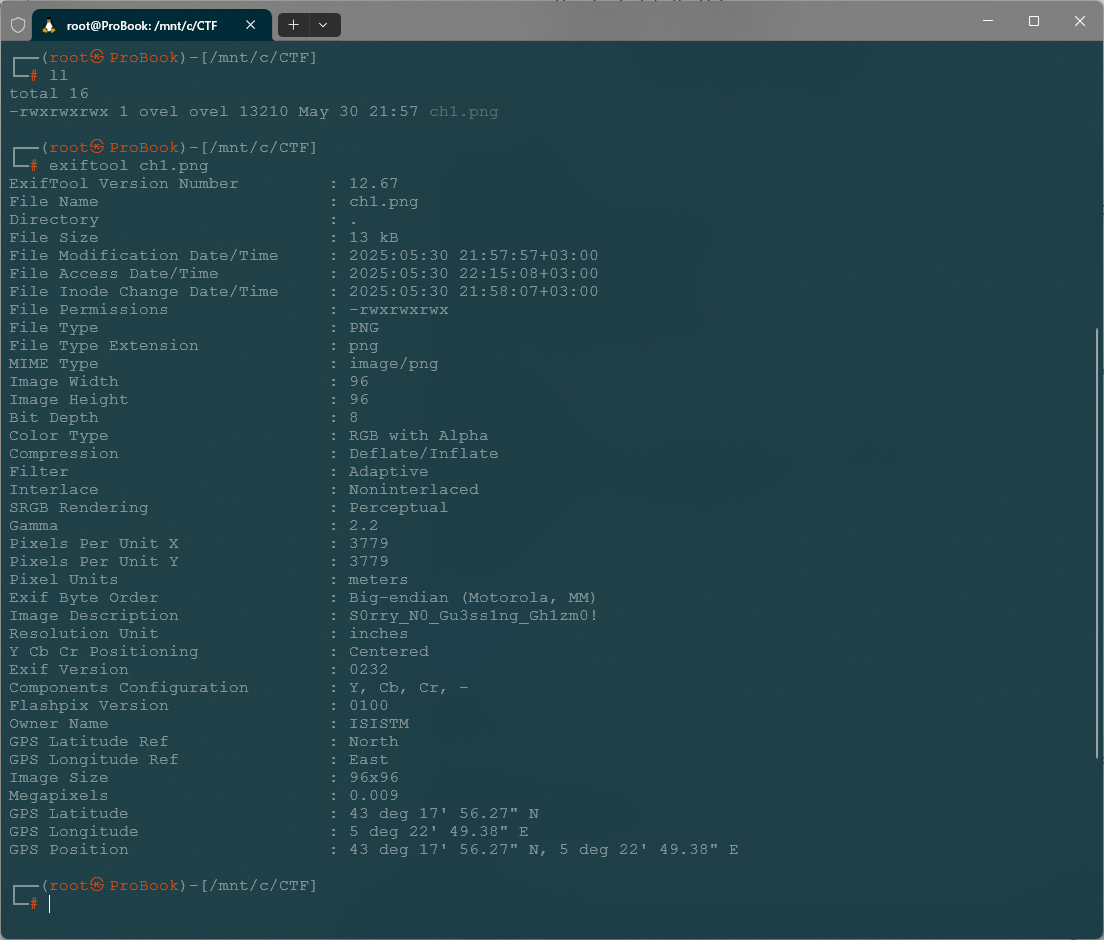Maximize the terminal window
The image size is (1104, 940).
(x=1034, y=21)
